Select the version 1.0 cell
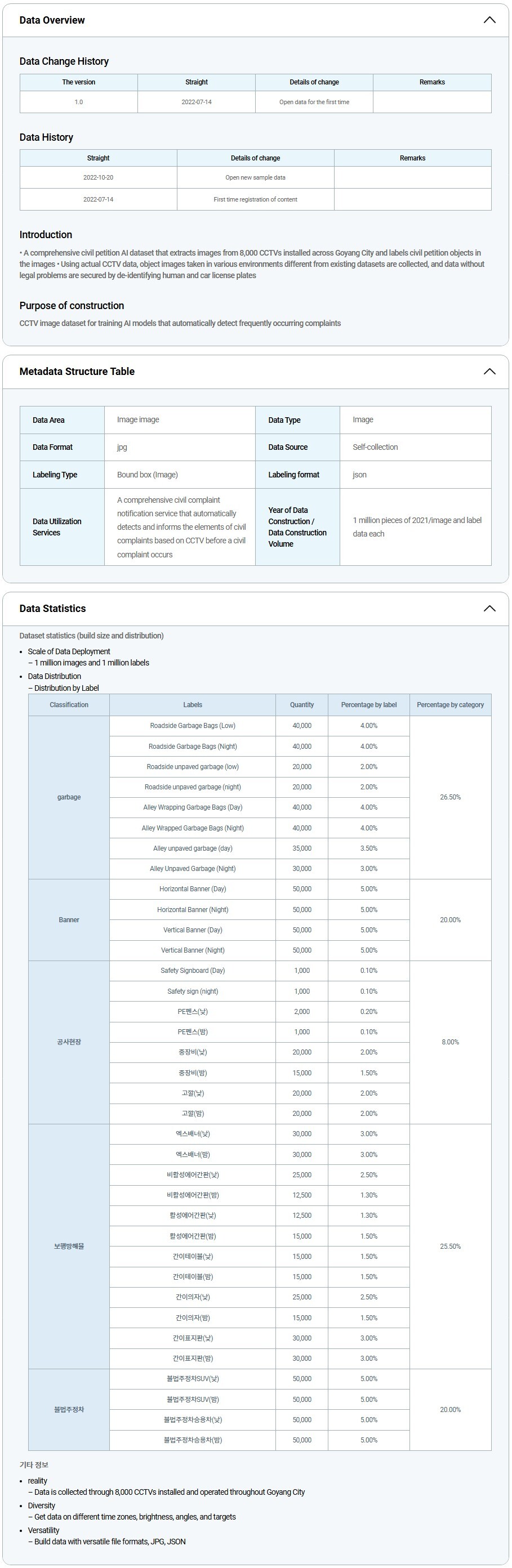The image size is (512, 1568). pyautogui.click(x=78, y=102)
